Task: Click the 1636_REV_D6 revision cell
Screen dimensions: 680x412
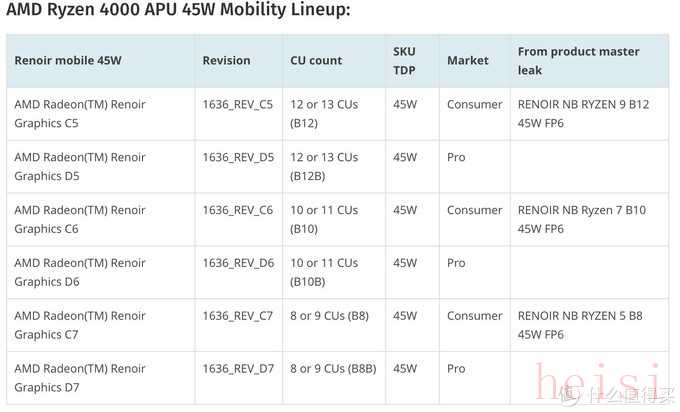Action: tap(238, 263)
